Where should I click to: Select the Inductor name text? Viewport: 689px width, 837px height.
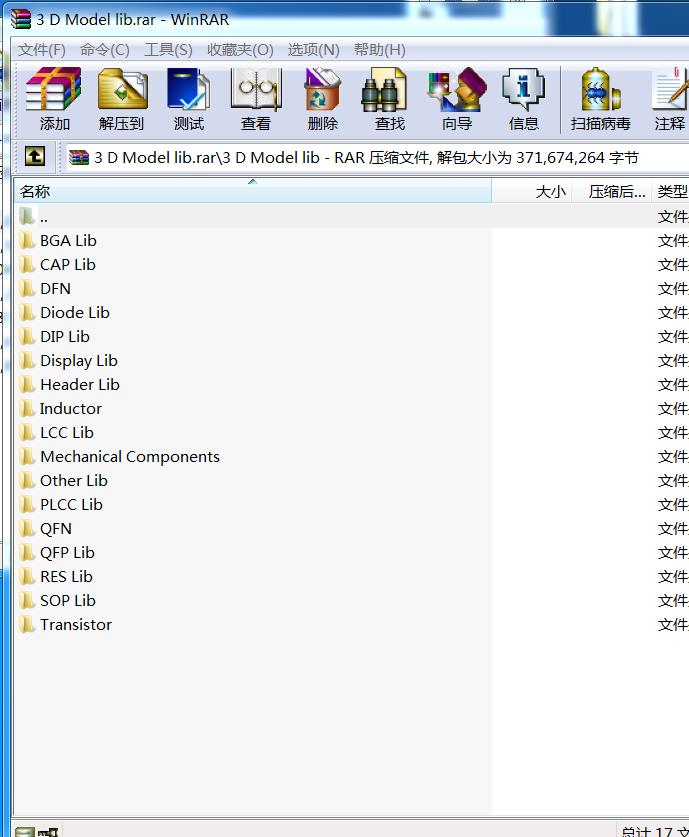pos(71,409)
